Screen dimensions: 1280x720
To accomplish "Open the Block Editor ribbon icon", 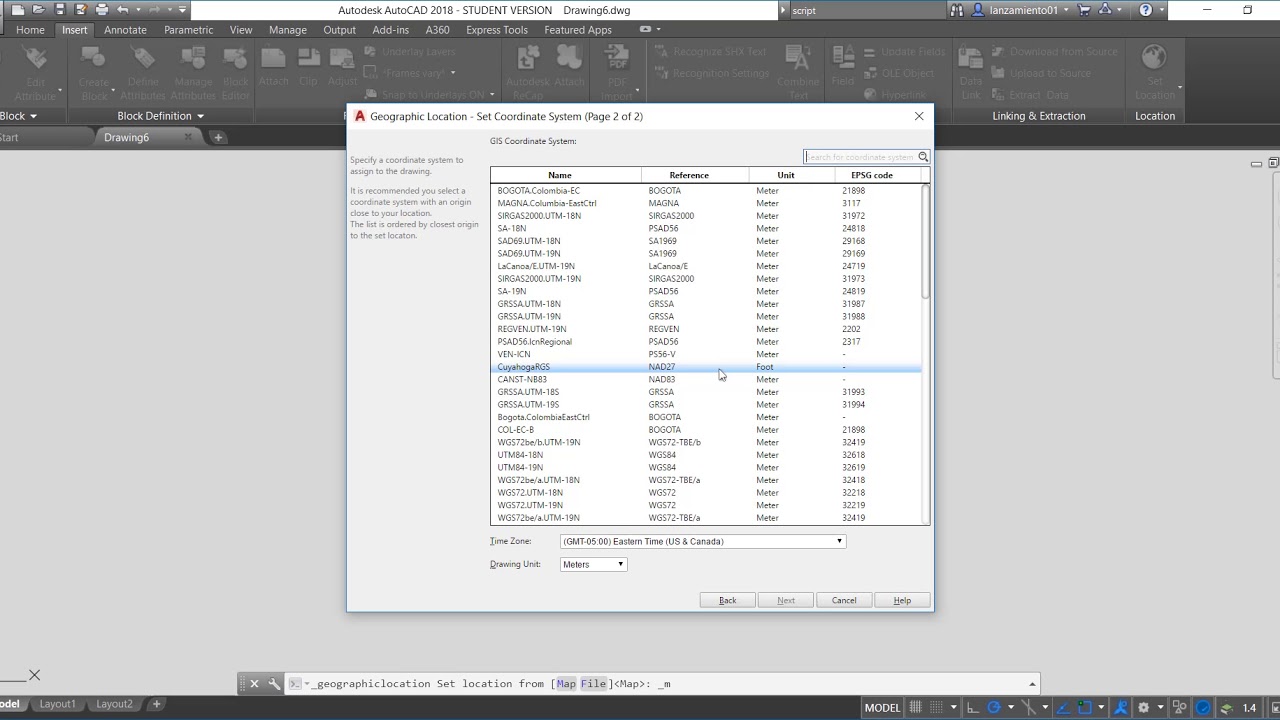I will (x=236, y=59).
